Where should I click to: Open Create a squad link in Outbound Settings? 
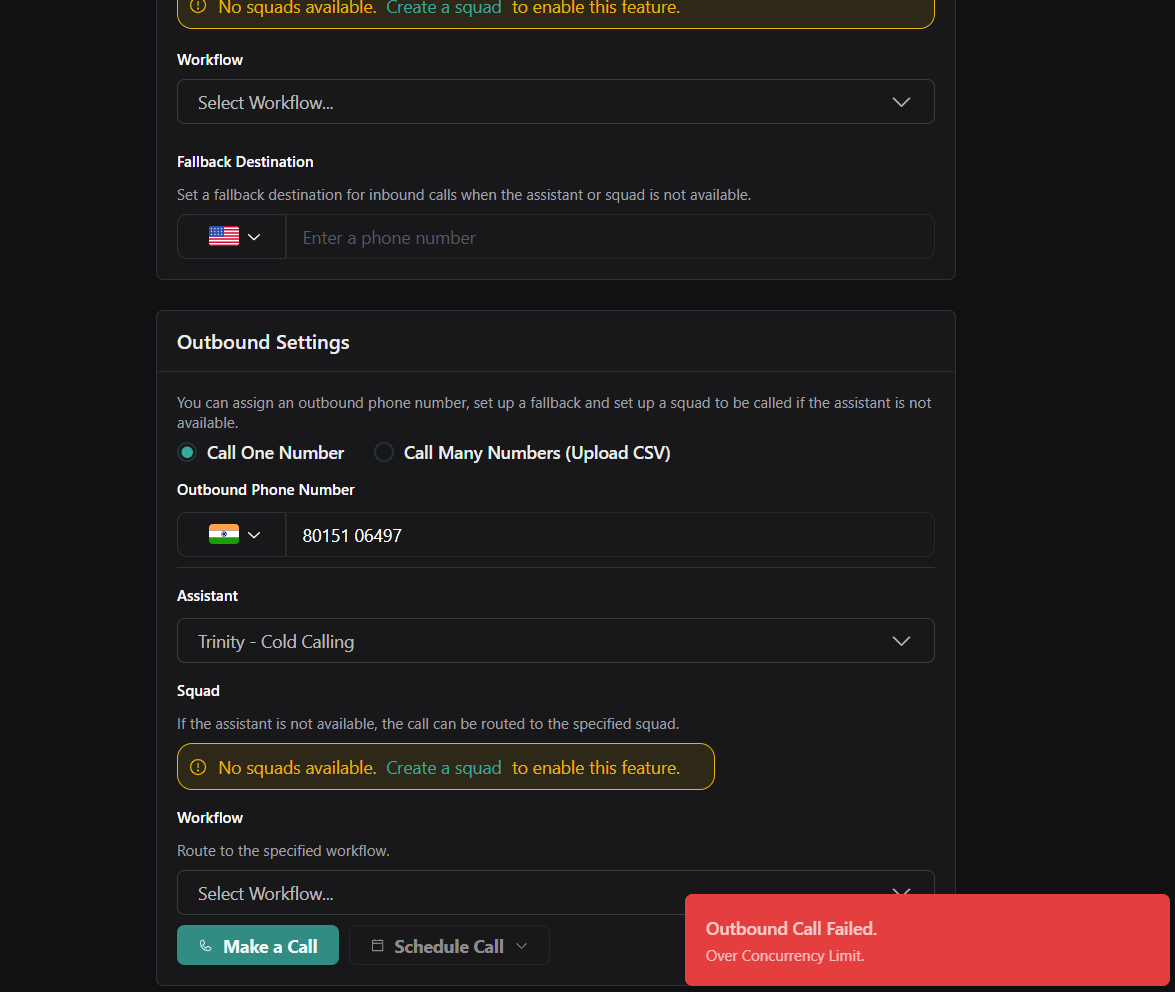pyautogui.click(x=443, y=768)
